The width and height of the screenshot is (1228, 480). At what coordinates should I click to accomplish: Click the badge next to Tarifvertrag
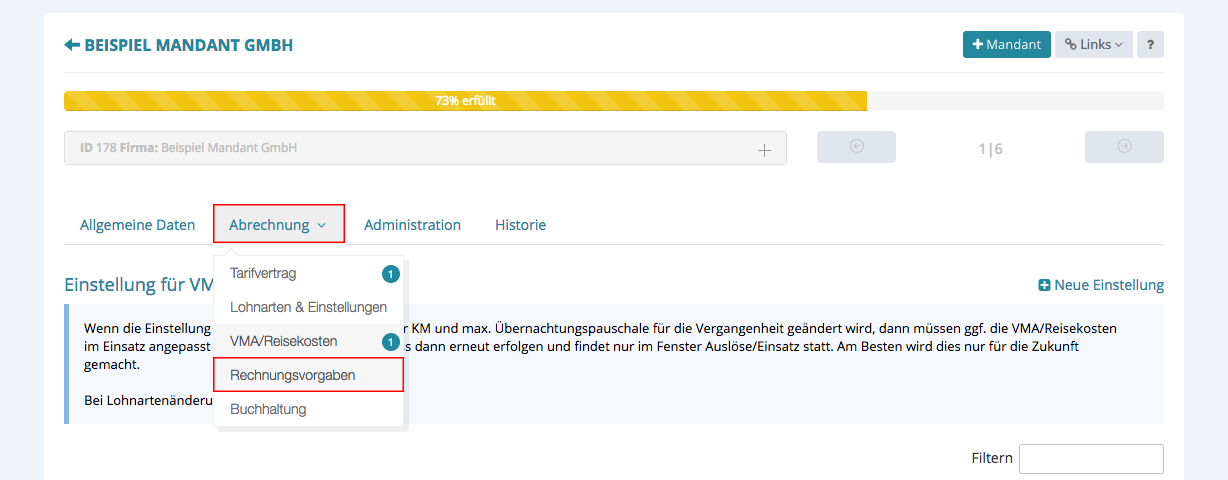click(391, 273)
